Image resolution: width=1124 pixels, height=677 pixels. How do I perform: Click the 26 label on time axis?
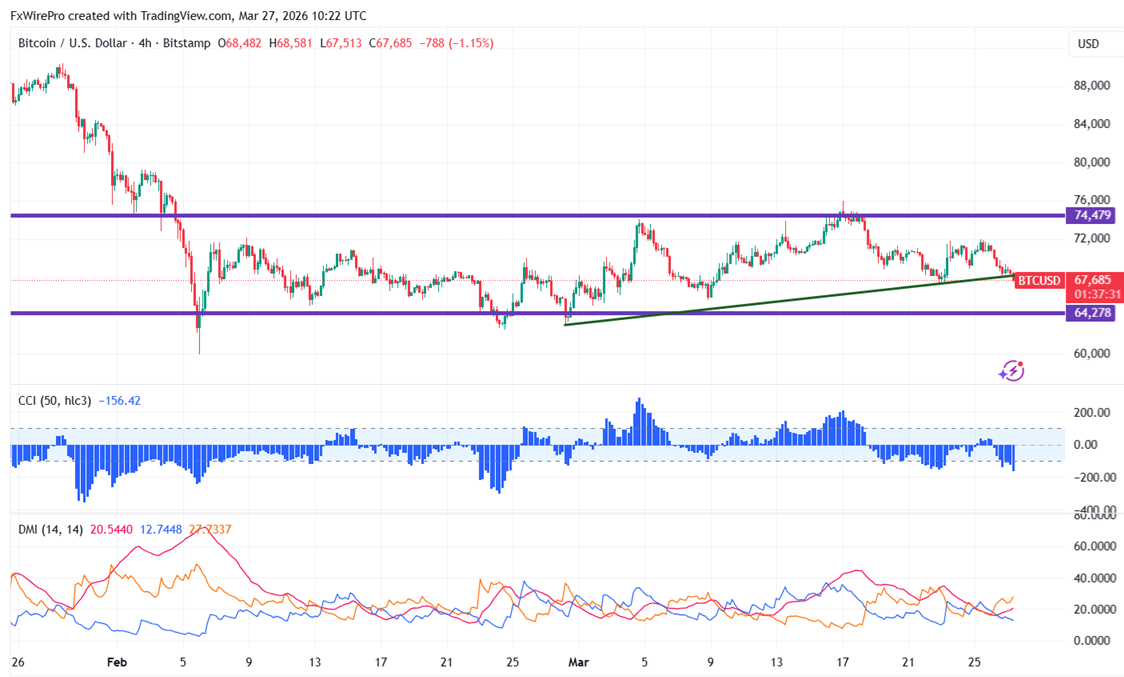(x=18, y=662)
